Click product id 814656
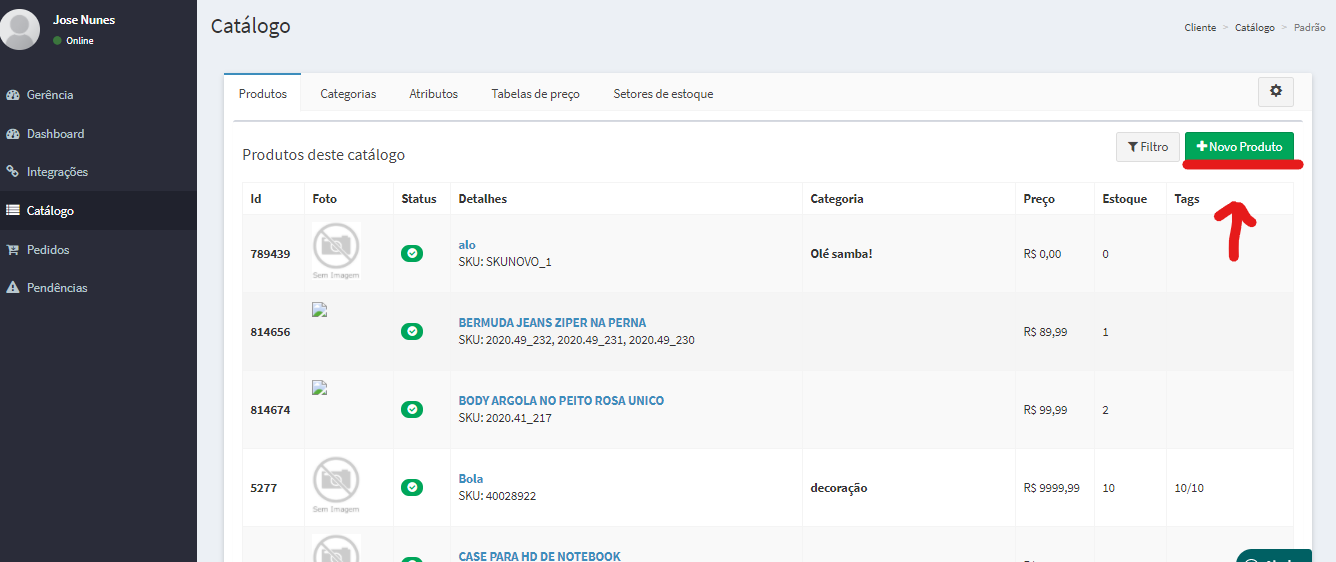The height and width of the screenshot is (562, 1336). [x=270, y=332]
